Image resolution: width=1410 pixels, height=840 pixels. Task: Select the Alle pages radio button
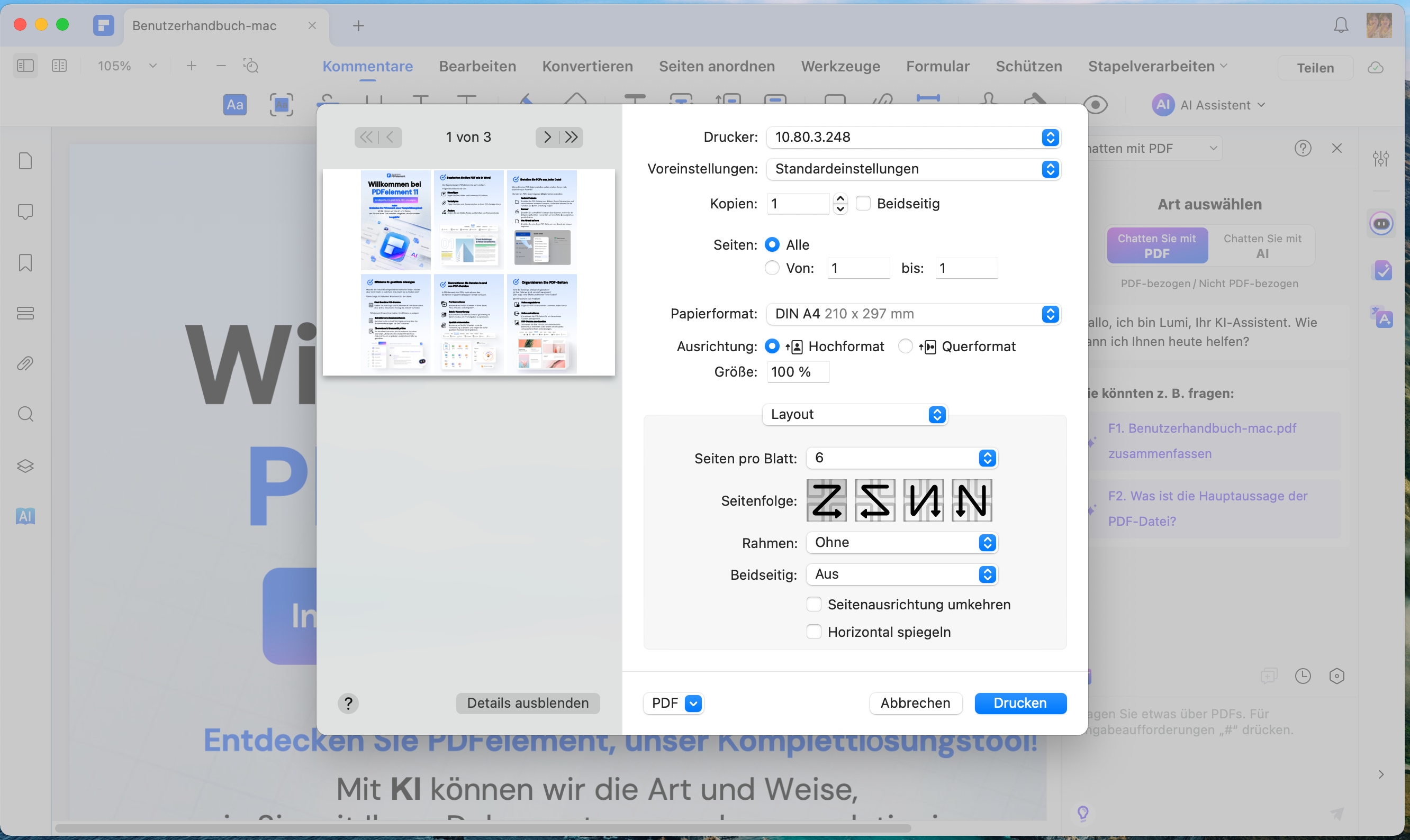pyautogui.click(x=772, y=244)
